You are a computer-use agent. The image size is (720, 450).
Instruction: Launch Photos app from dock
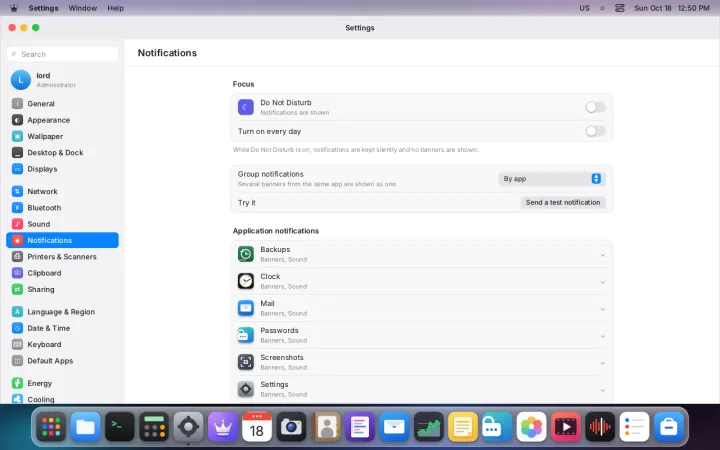point(531,427)
